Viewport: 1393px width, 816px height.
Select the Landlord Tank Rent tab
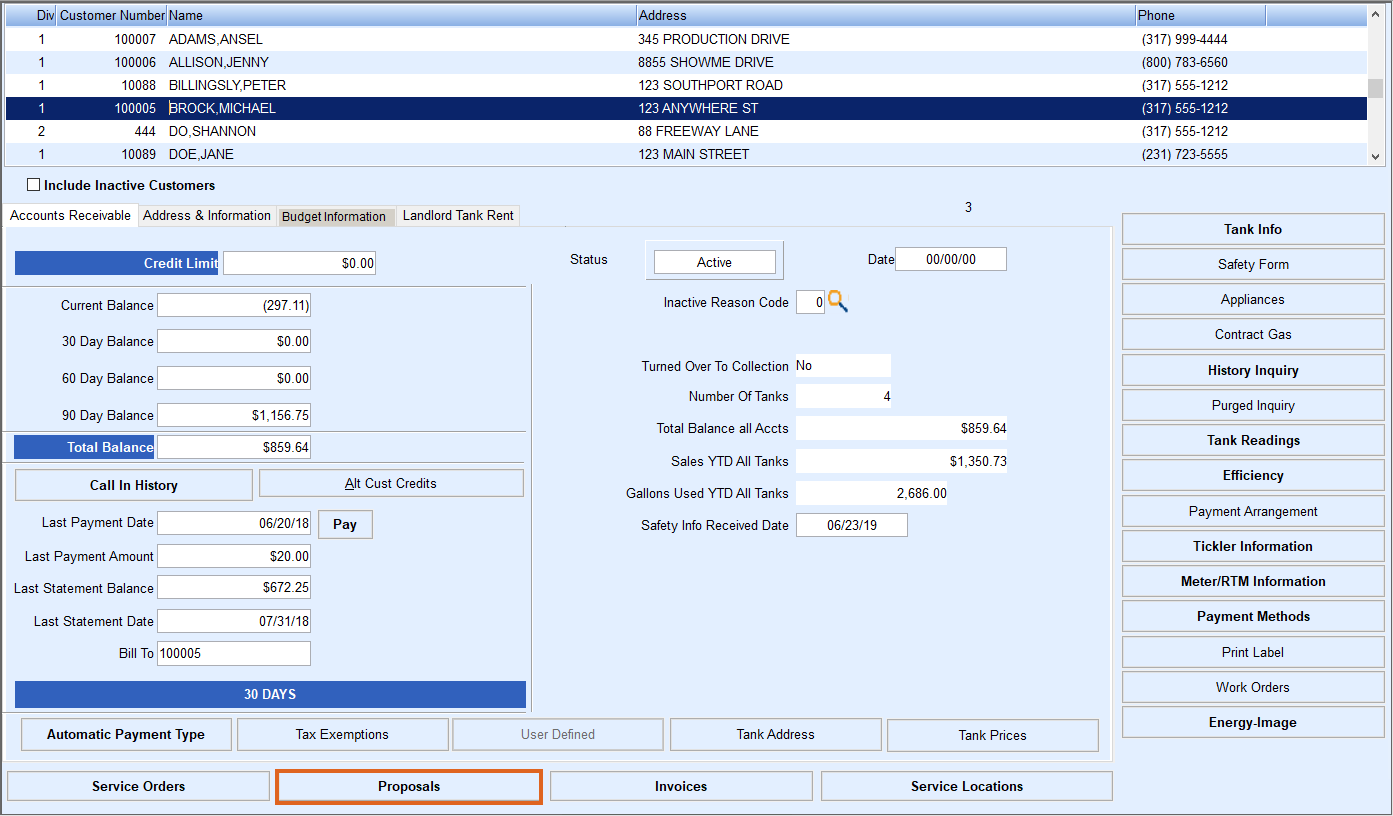pos(458,216)
